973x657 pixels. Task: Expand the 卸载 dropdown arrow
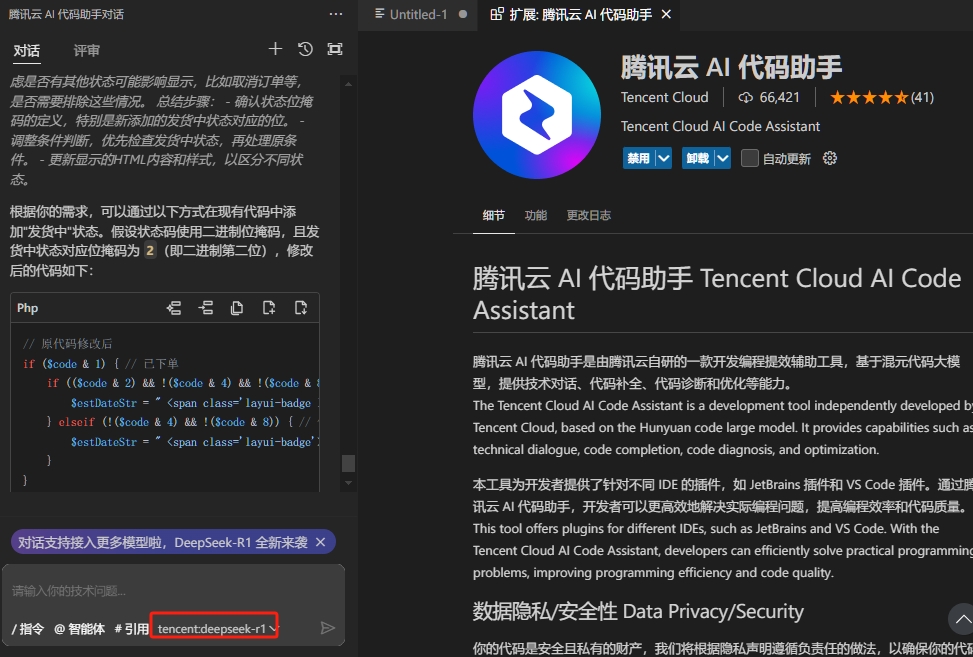pos(722,158)
